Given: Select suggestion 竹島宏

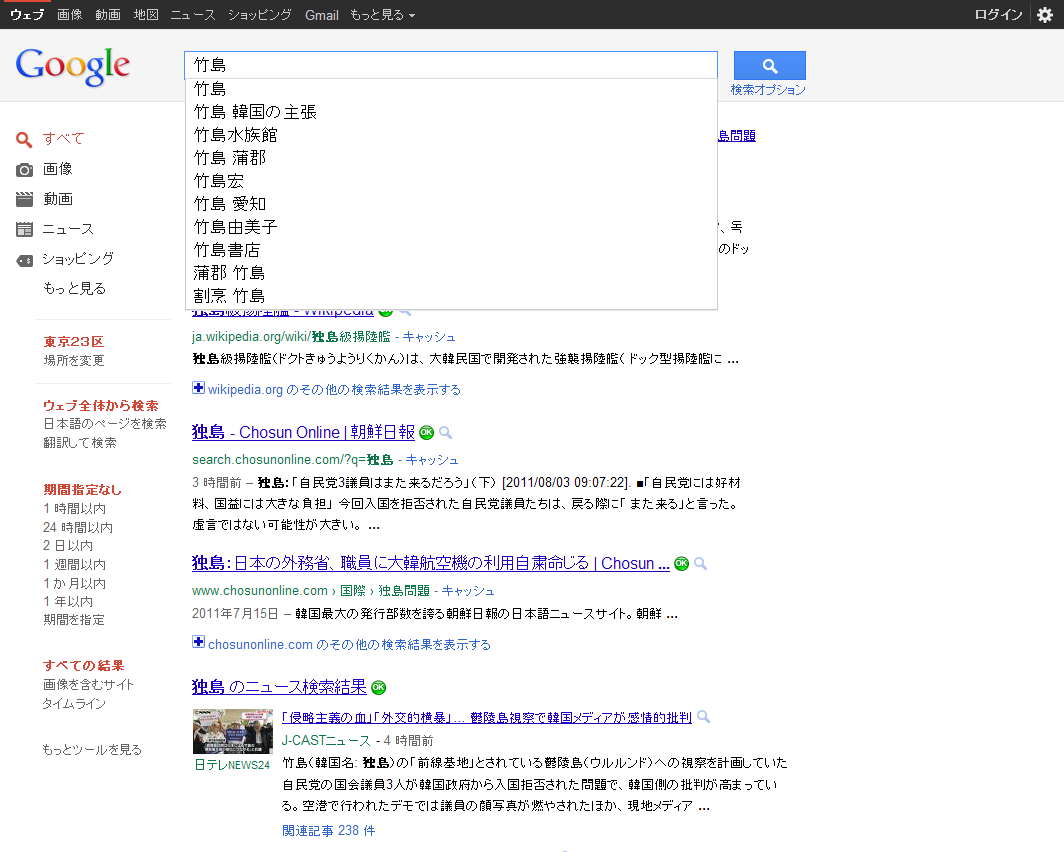Looking at the screenshot, I should coord(451,181).
